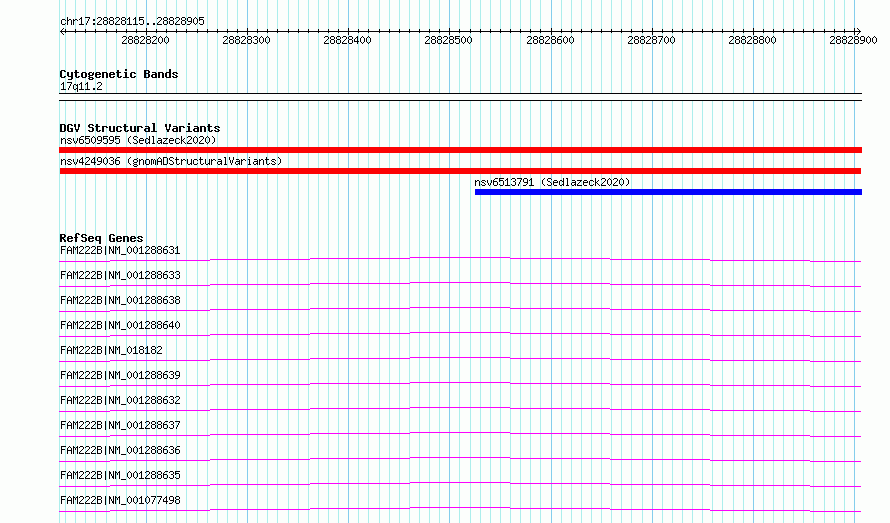Click the 17q11.2 band label
Image resolution: width=890 pixels, height=523 pixels.
tap(81, 86)
